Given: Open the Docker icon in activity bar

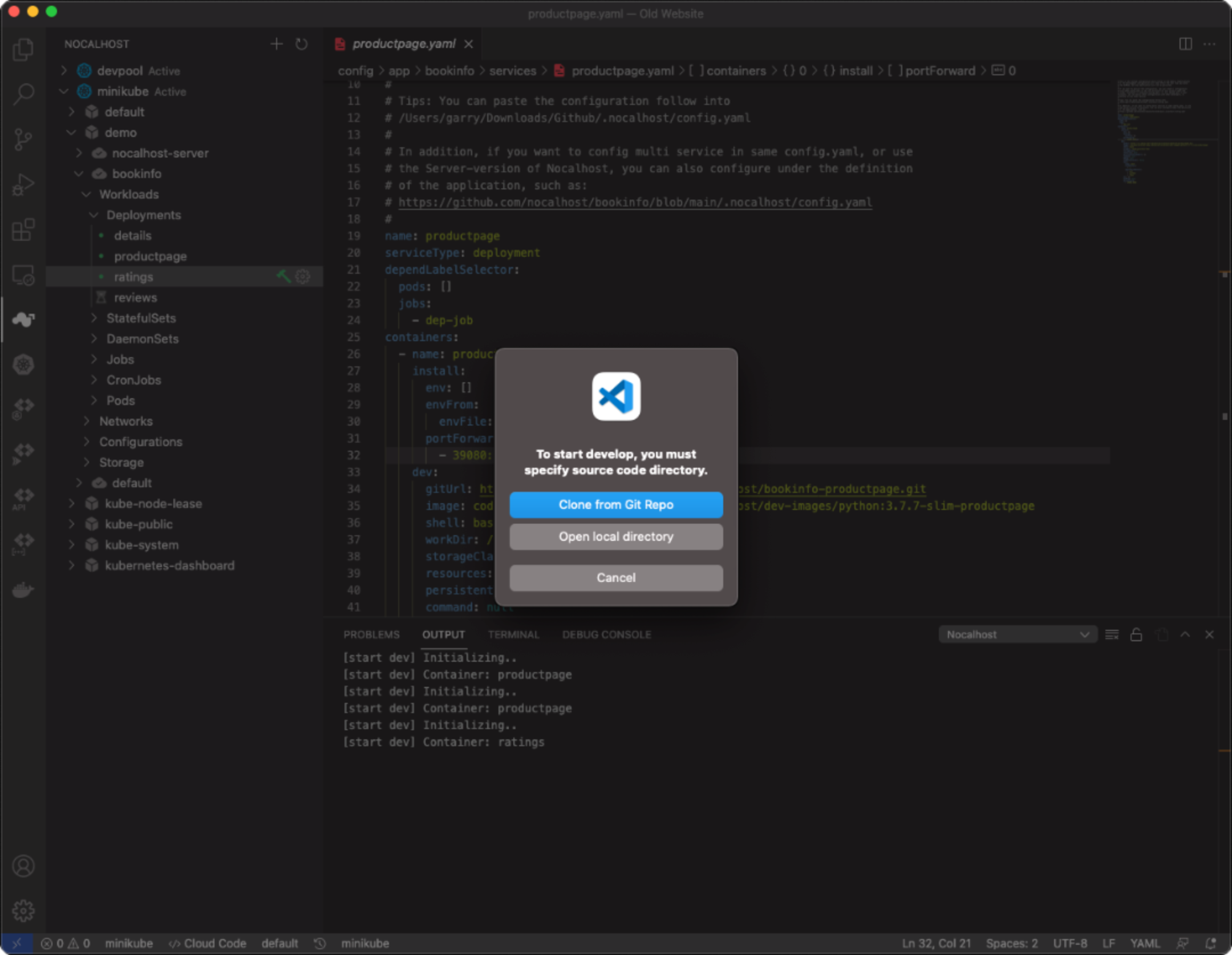Looking at the screenshot, I should 23,589.
